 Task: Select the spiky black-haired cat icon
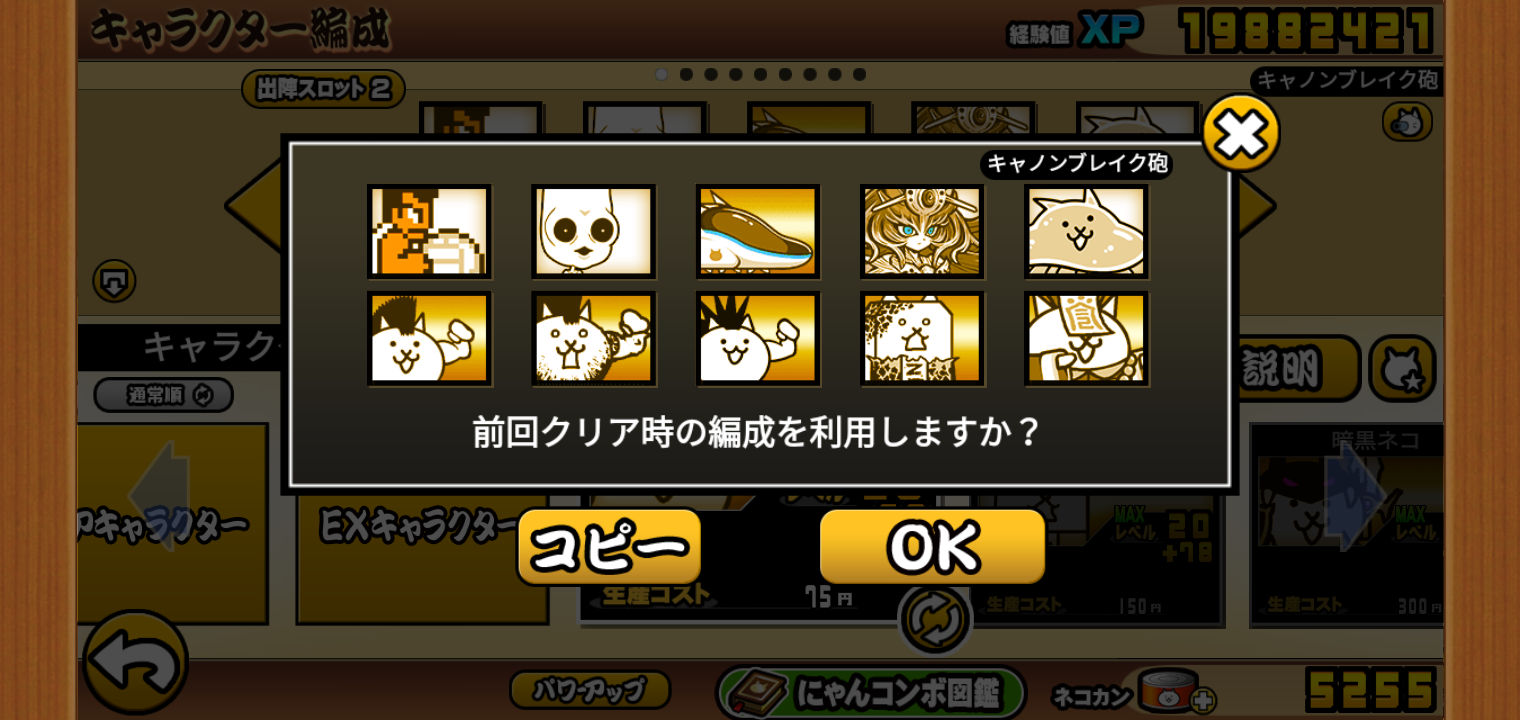click(758, 338)
